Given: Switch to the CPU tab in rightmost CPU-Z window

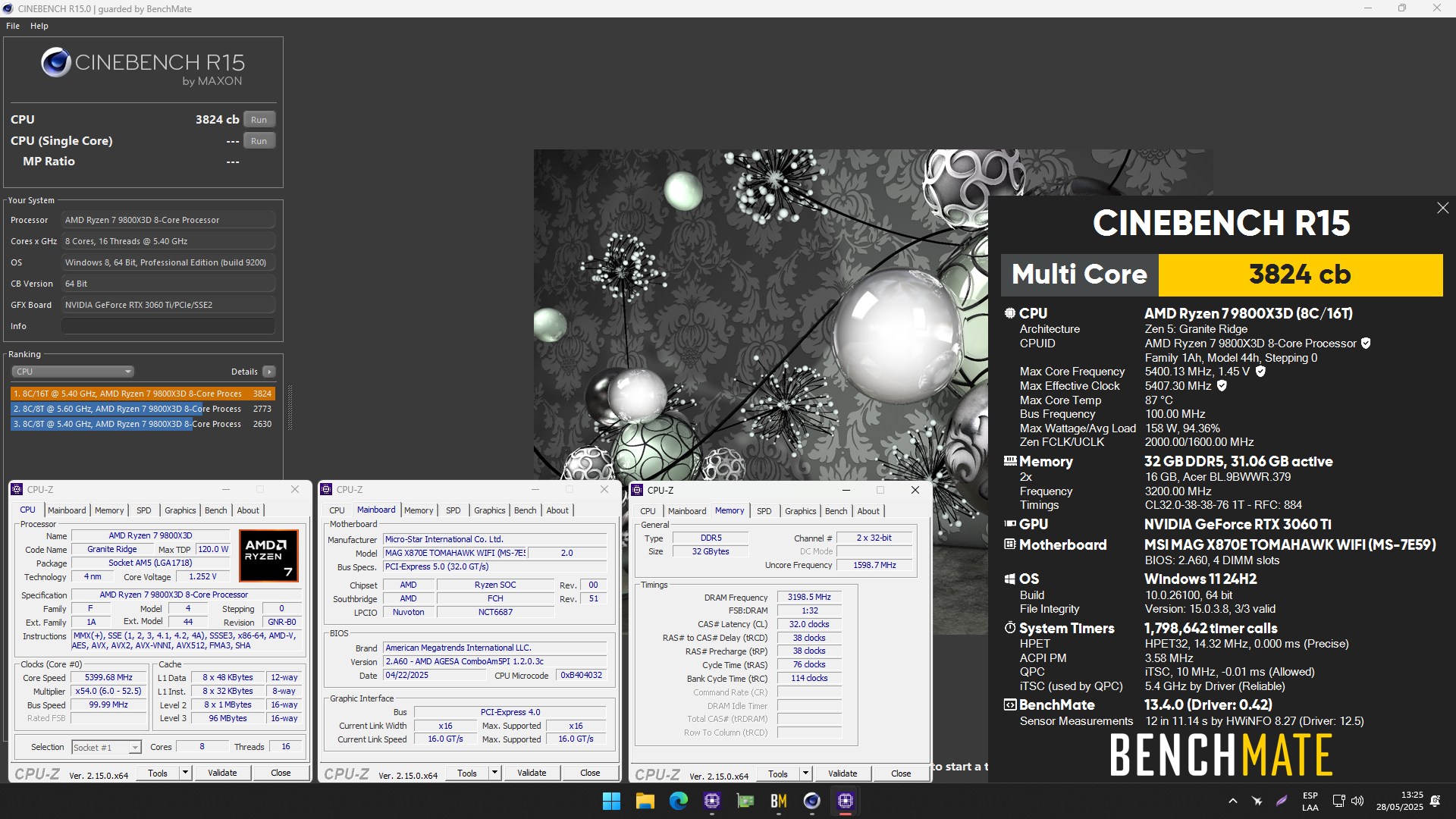Looking at the screenshot, I should pyautogui.click(x=648, y=511).
